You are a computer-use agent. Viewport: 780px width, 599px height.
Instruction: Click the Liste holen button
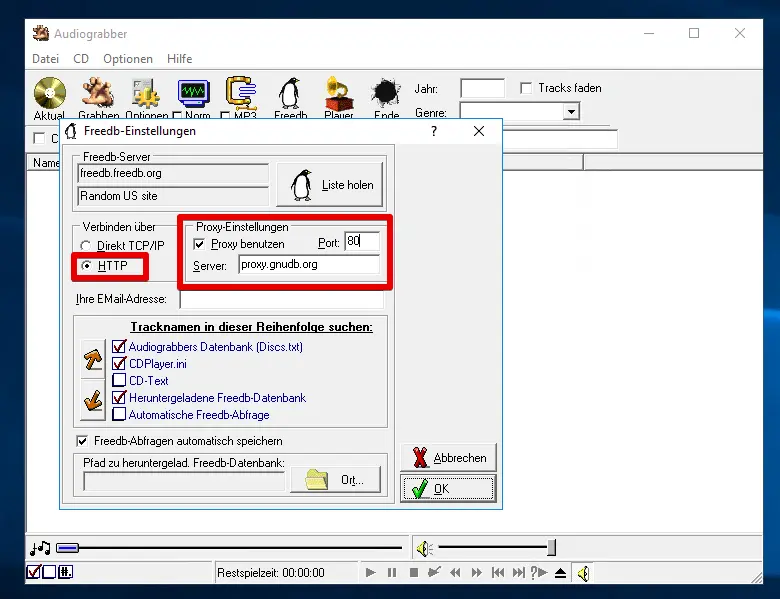point(330,185)
